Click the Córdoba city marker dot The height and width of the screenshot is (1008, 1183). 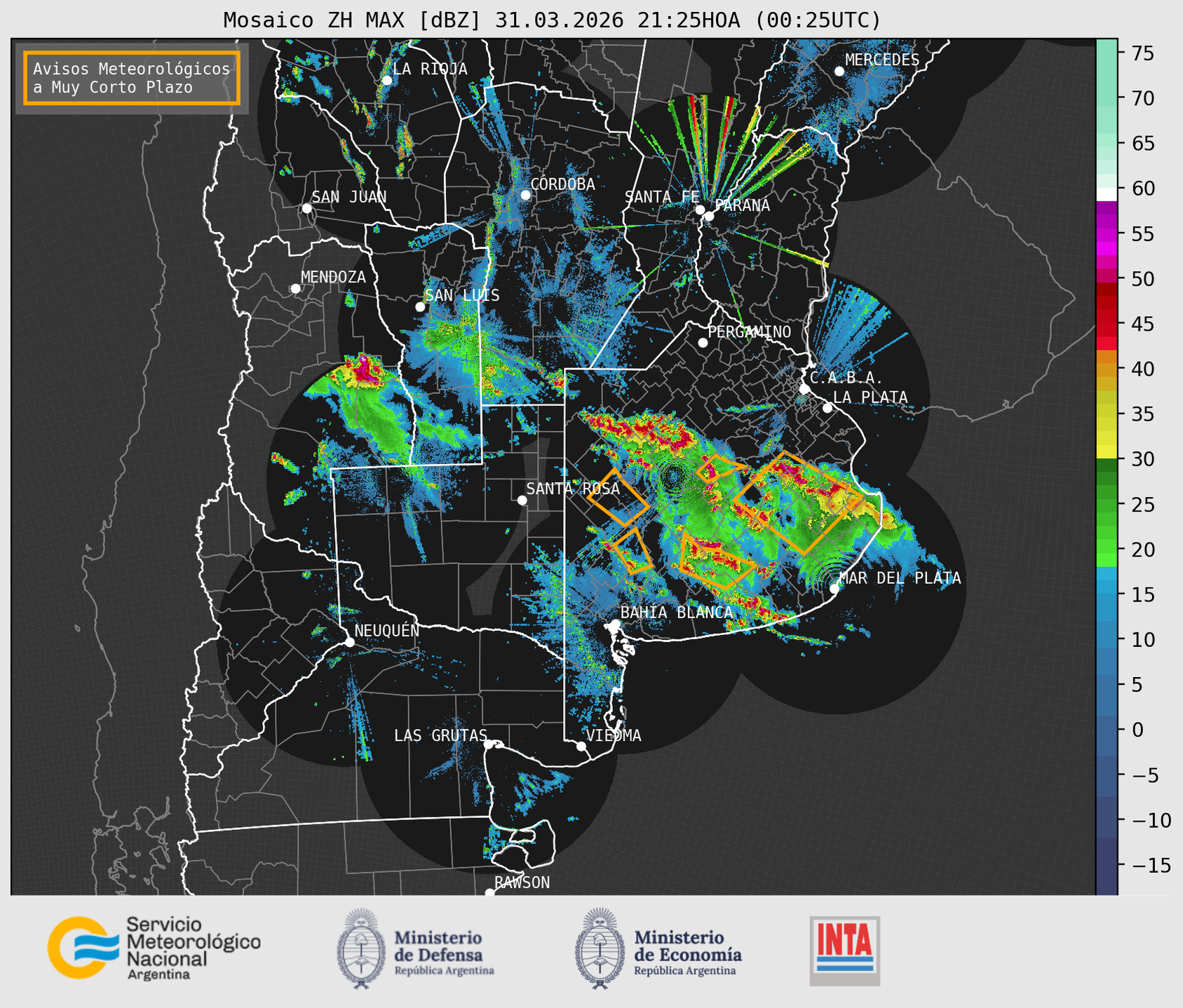click(525, 195)
